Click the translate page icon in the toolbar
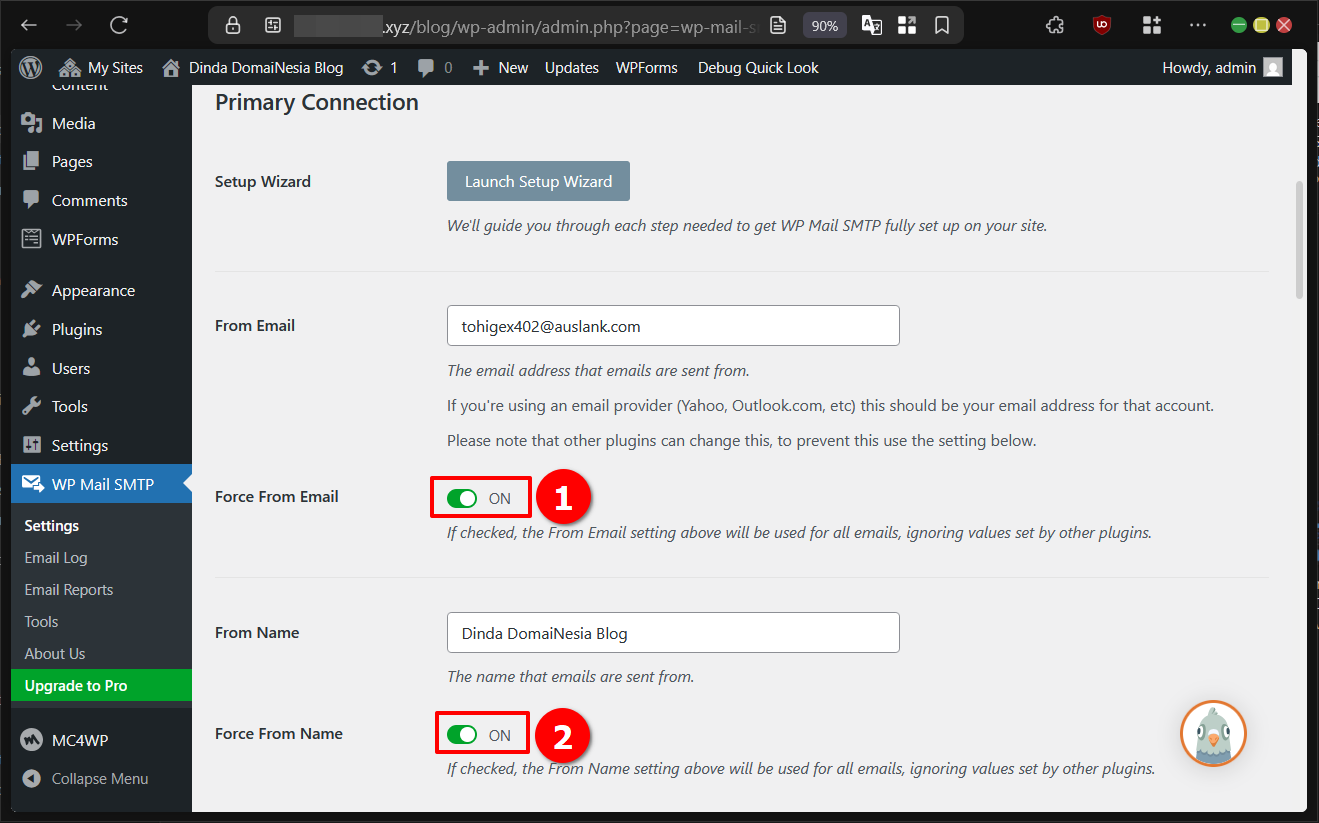 [871, 25]
